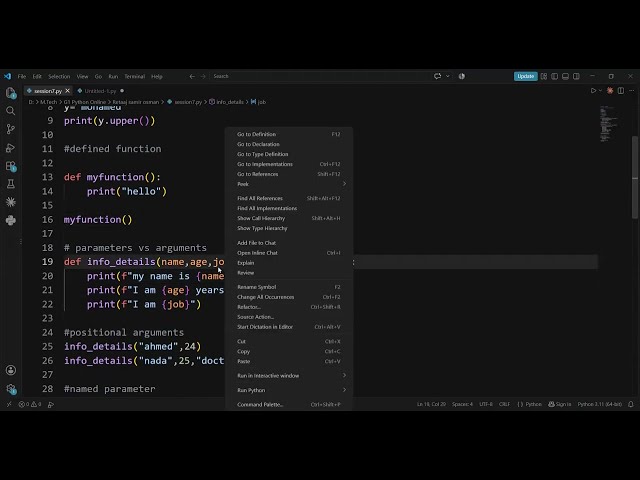640x480 pixels.
Task: Click the Run and Debug status bar icon
Action: coord(51,404)
